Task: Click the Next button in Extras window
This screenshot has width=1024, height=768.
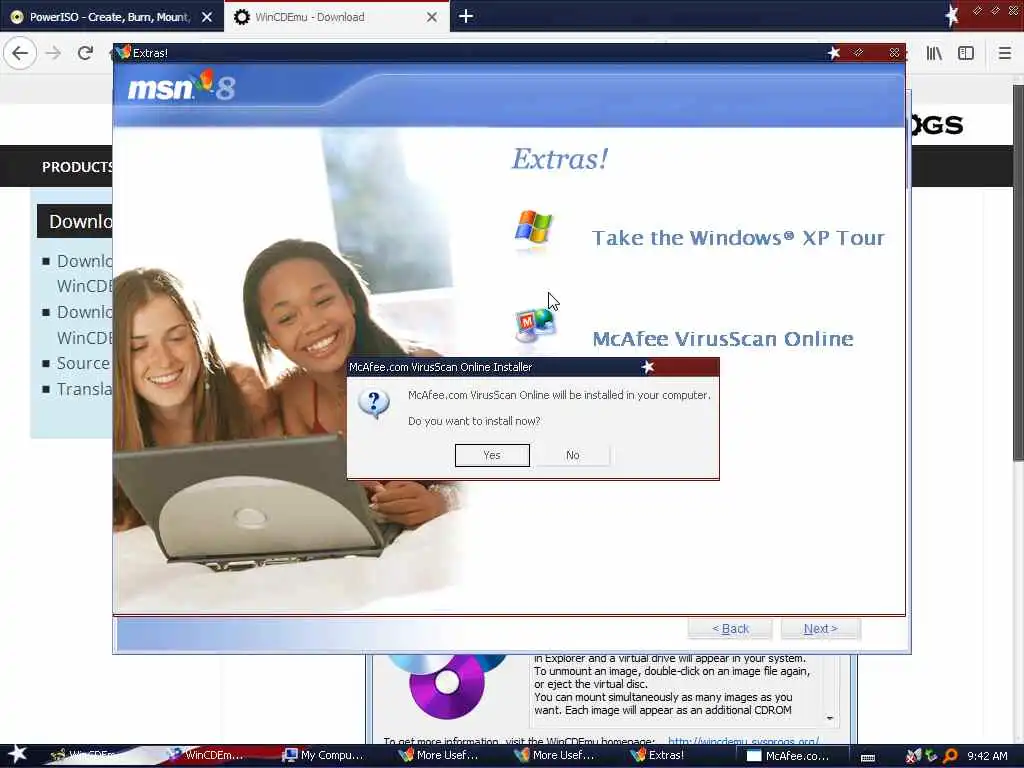Action: [x=820, y=629]
